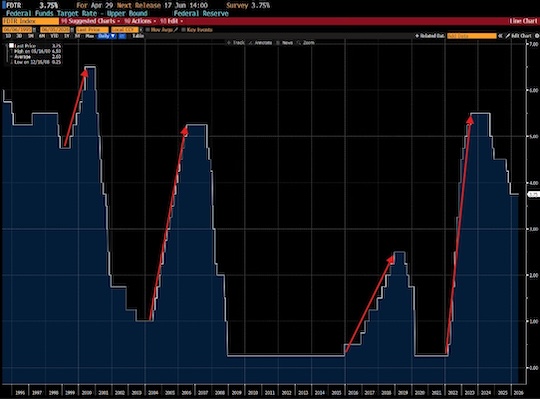Screen dimensions: 540x399
Task: Click the Next Release 17 Jun text
Action: [x=162, y=6]
